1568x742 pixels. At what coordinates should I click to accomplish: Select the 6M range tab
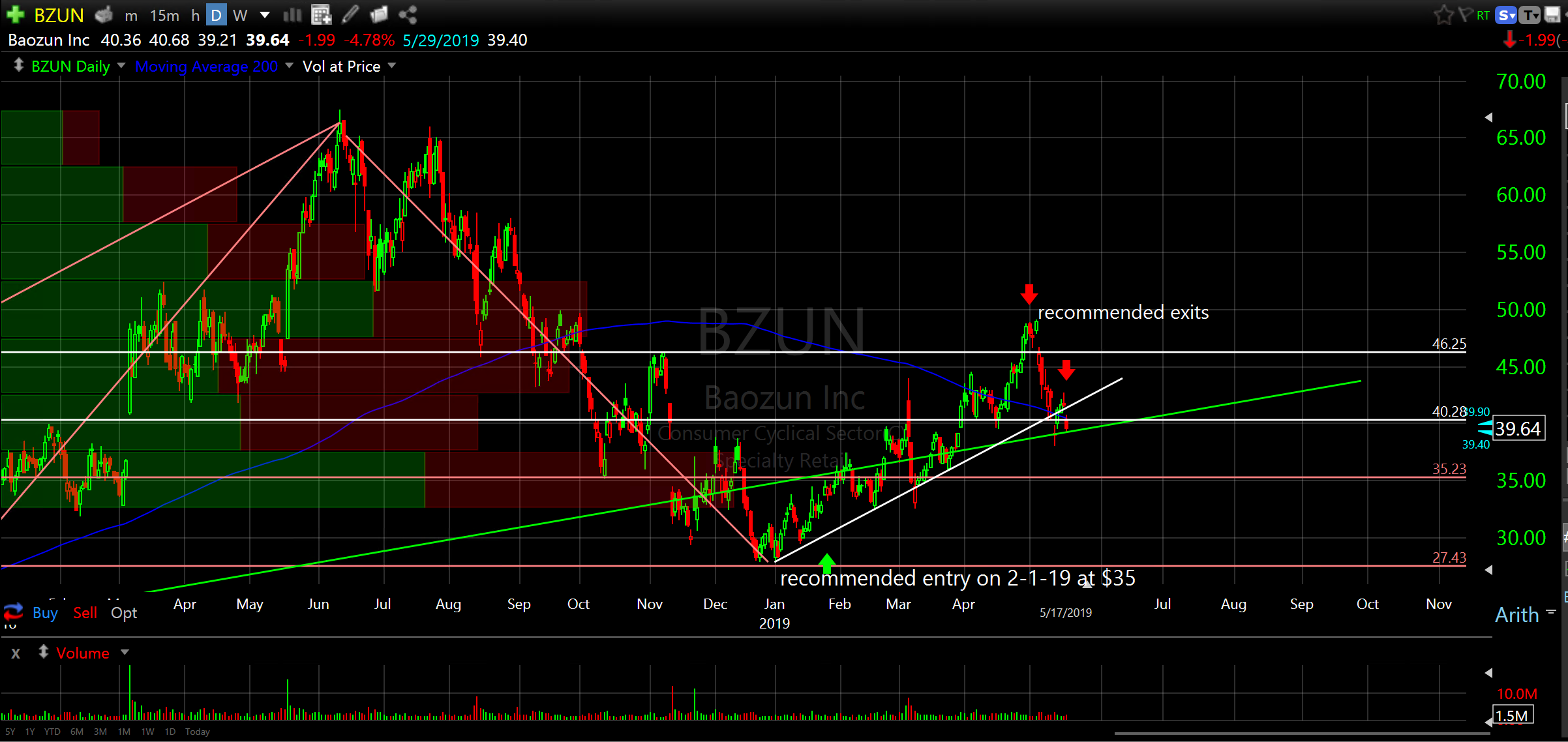click(77, 732)
